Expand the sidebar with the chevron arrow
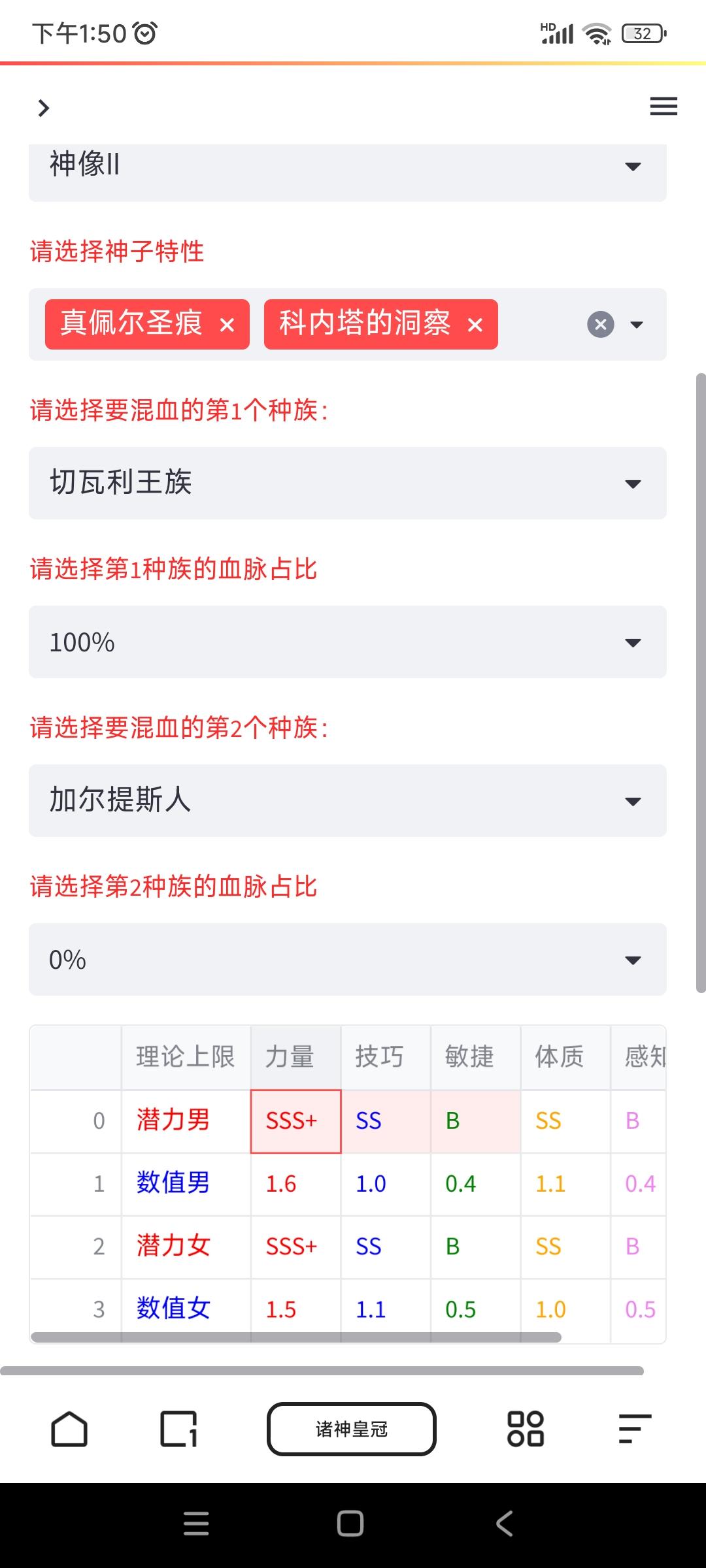The image size is (706, 1568). (43, 108)
